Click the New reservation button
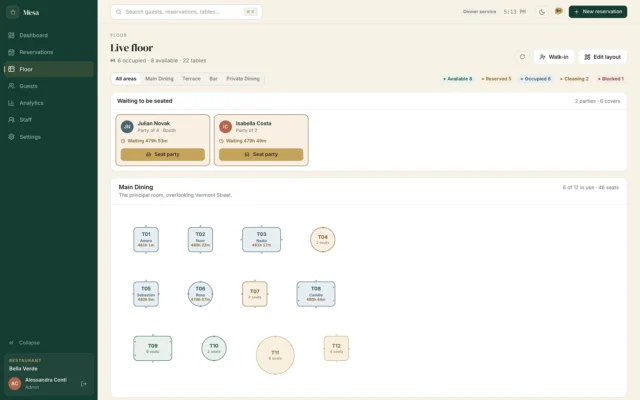This screenshot has height=400, width=640. point(598,12)
